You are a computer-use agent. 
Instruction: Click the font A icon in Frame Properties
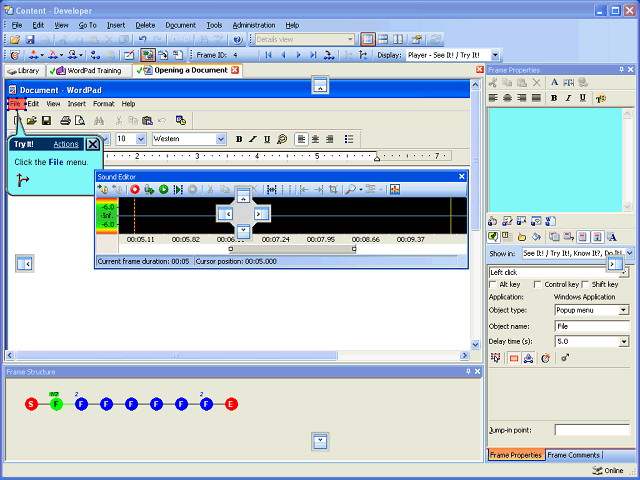tap(554, 82)
